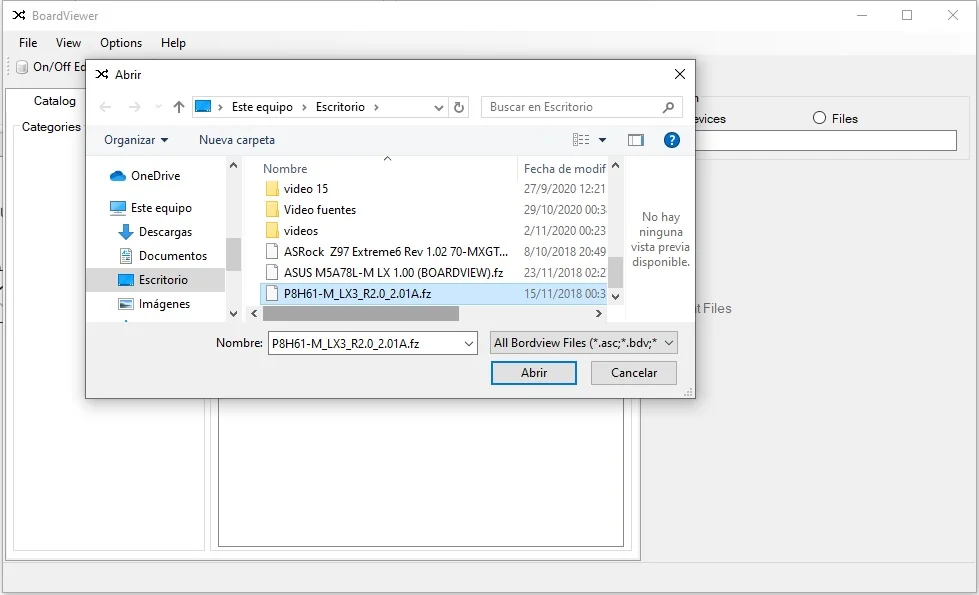
Task: Toggle the preview pane icon
Action: point(636,140)
